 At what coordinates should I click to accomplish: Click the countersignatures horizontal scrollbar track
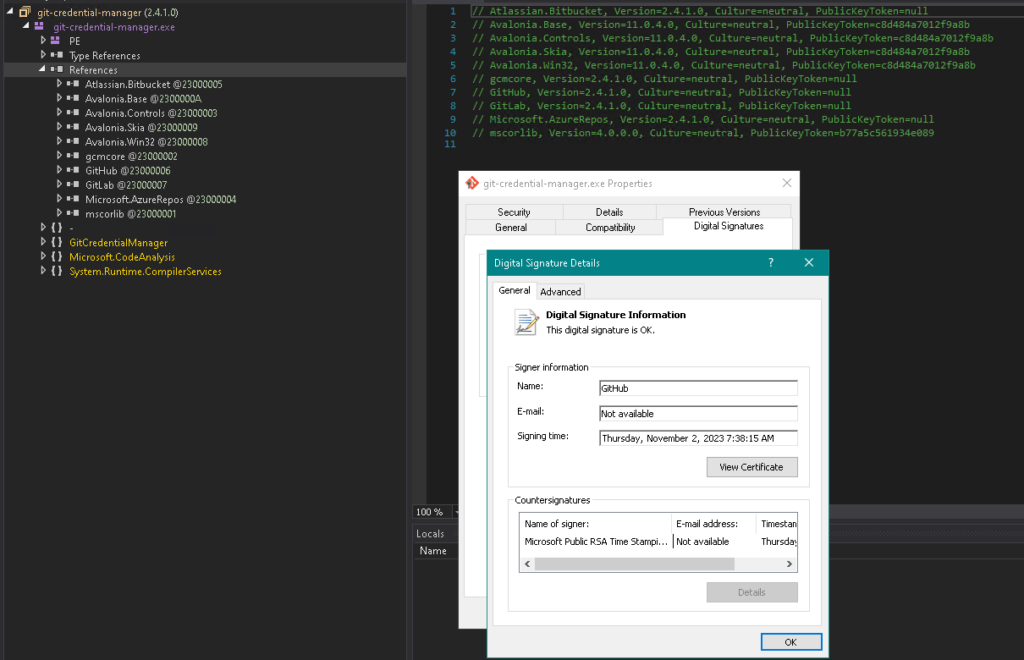760,564
